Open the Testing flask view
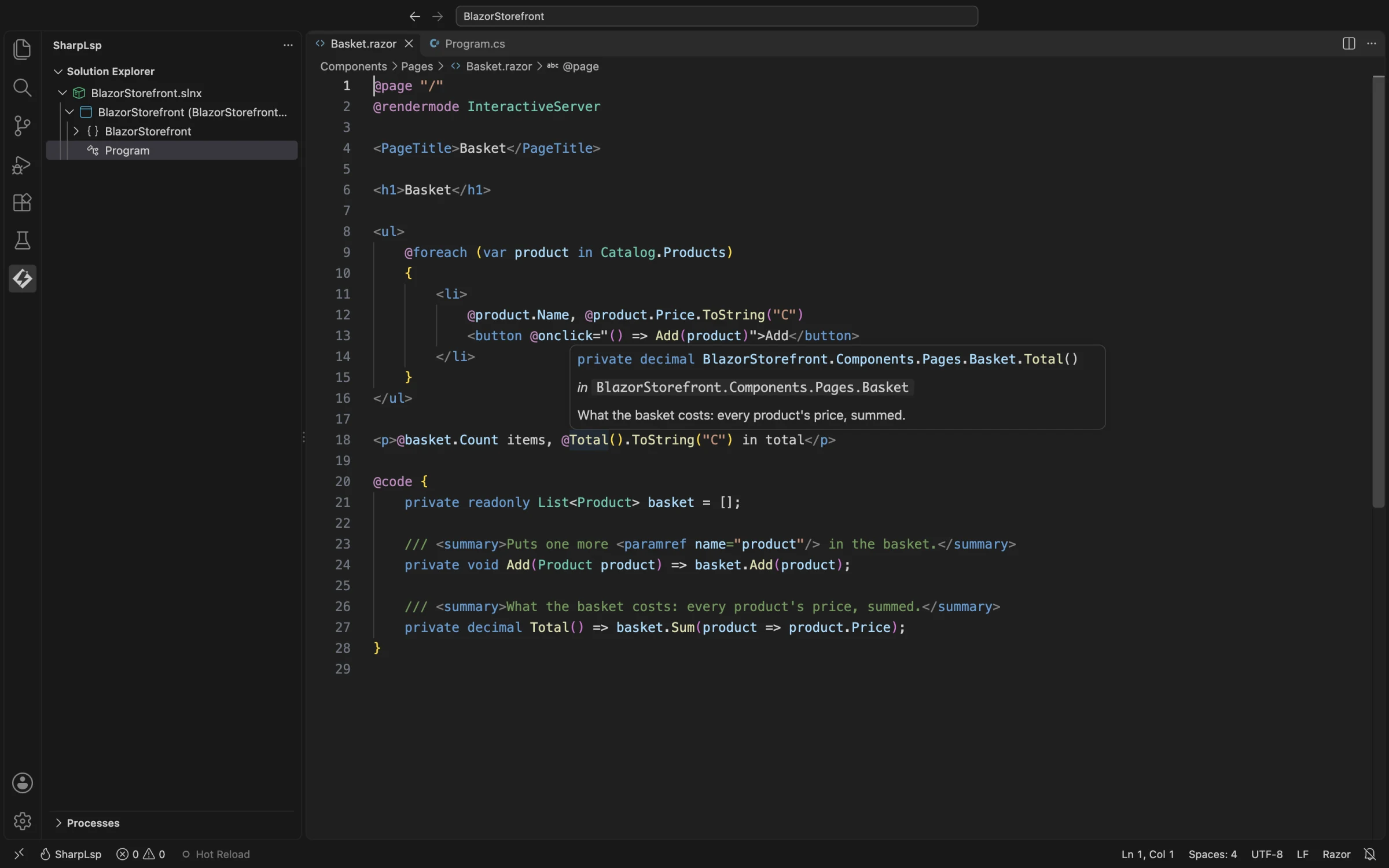 22,241
